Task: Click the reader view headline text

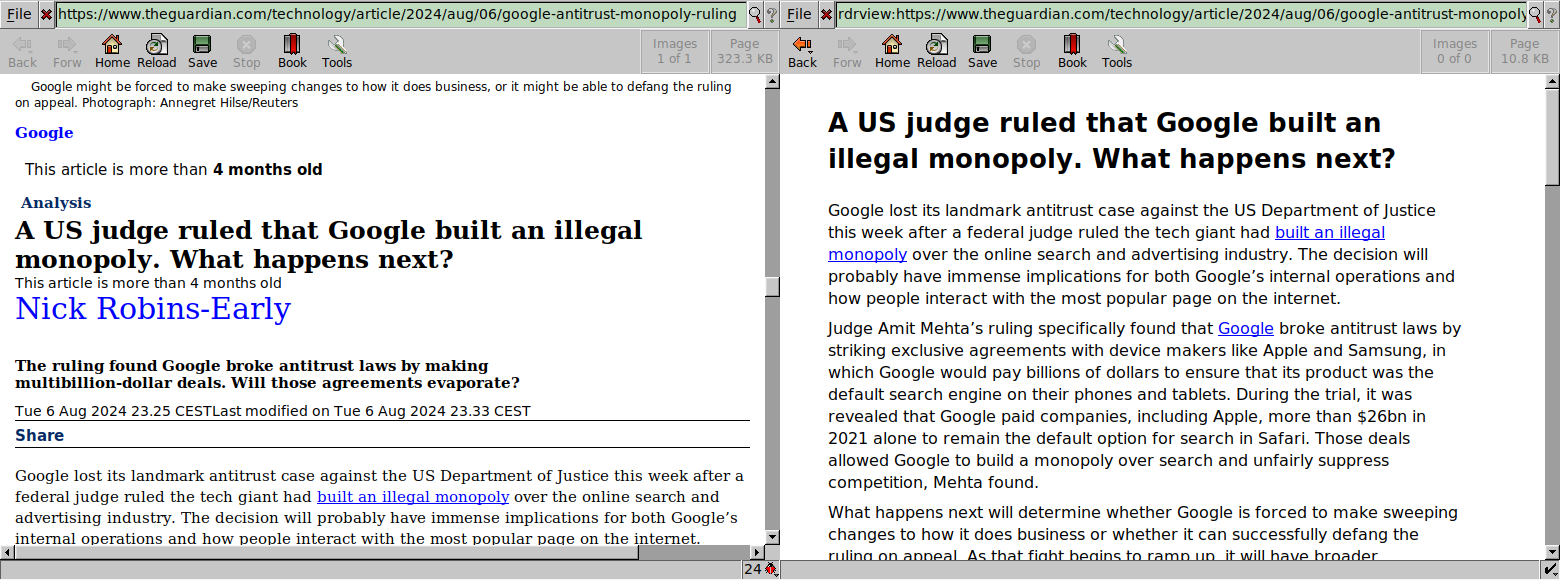Action: click(x=1111, y=141)
